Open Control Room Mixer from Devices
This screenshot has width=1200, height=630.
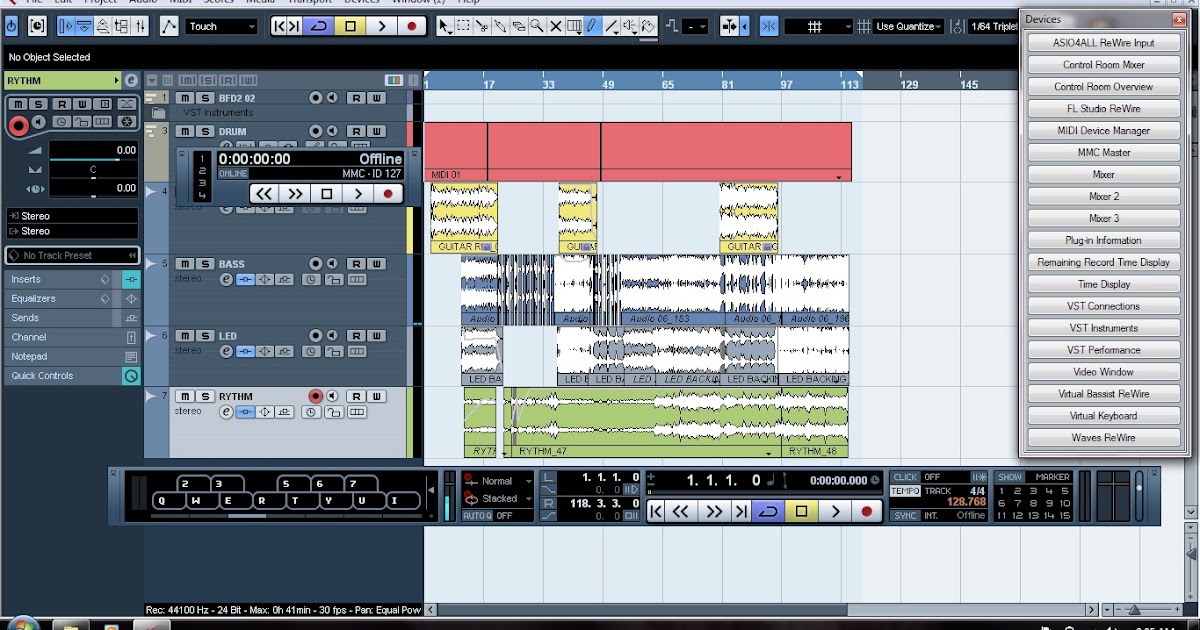click(x=1104, y=65)
